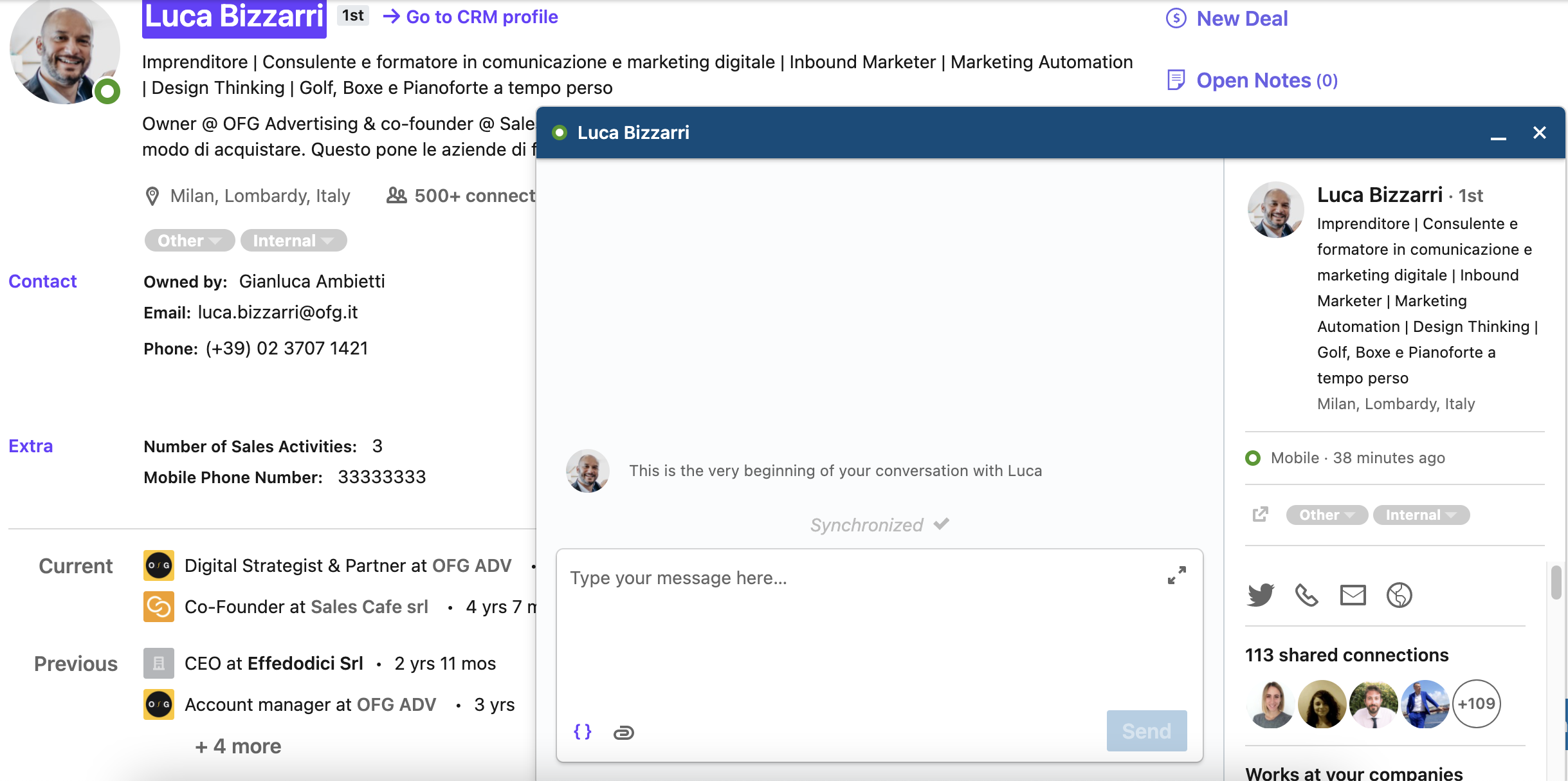Click the connections people icon
The image size is (1568, 781).
pos(397,195)
